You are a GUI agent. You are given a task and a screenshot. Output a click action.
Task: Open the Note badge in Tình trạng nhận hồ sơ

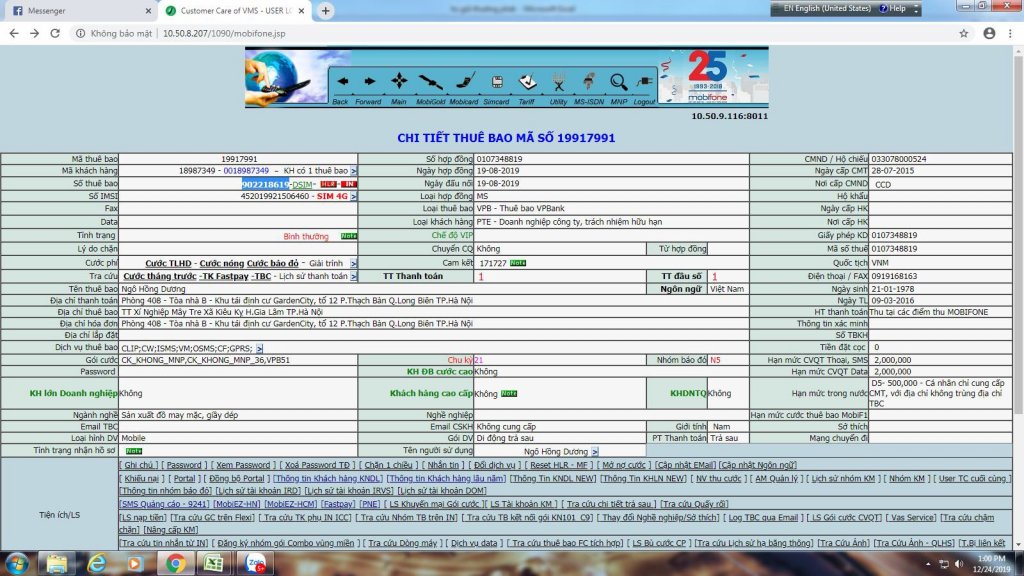coord(134,451)
